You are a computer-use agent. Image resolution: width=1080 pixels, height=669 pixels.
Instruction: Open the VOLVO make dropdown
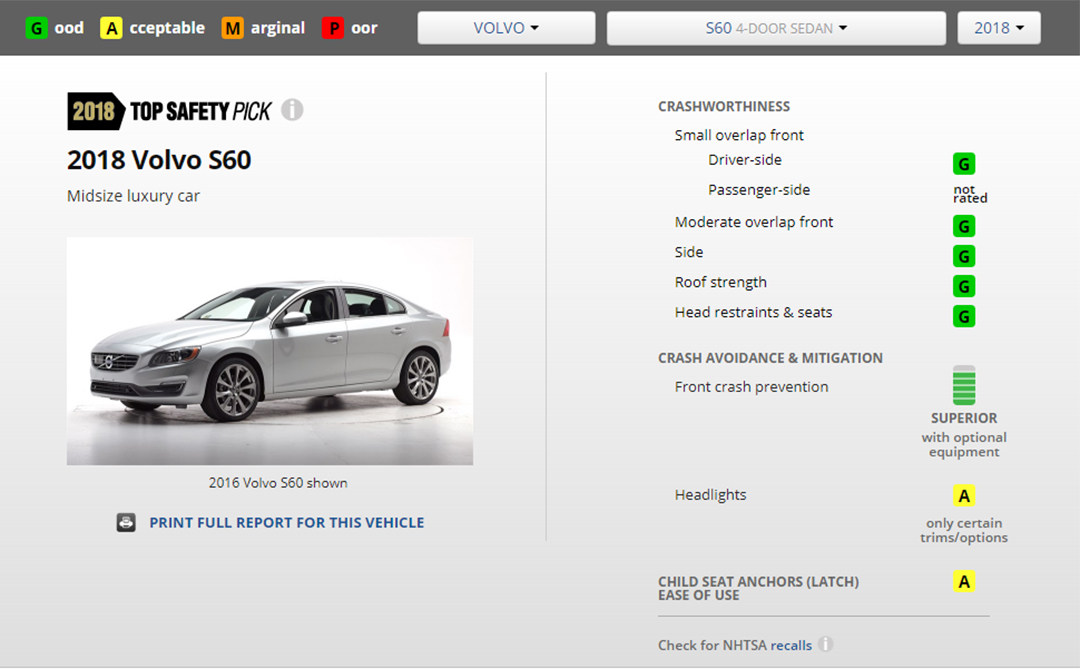pos(506,28)
